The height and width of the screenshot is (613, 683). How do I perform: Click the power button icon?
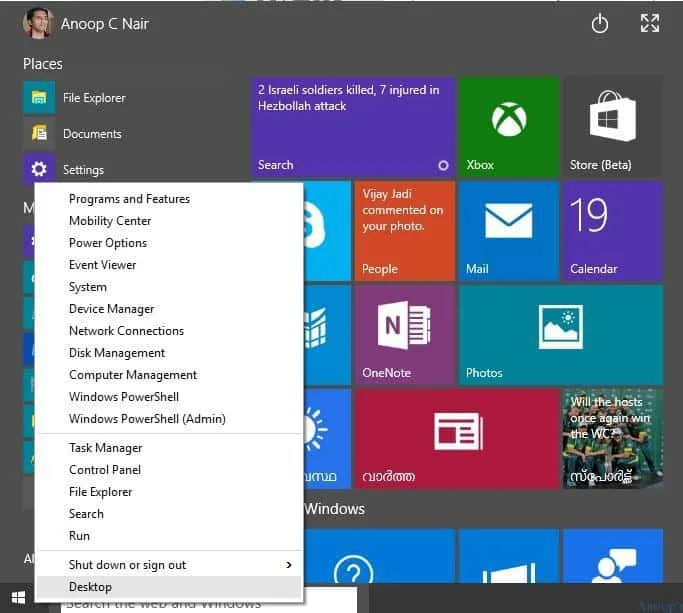(x=600, y=25)
